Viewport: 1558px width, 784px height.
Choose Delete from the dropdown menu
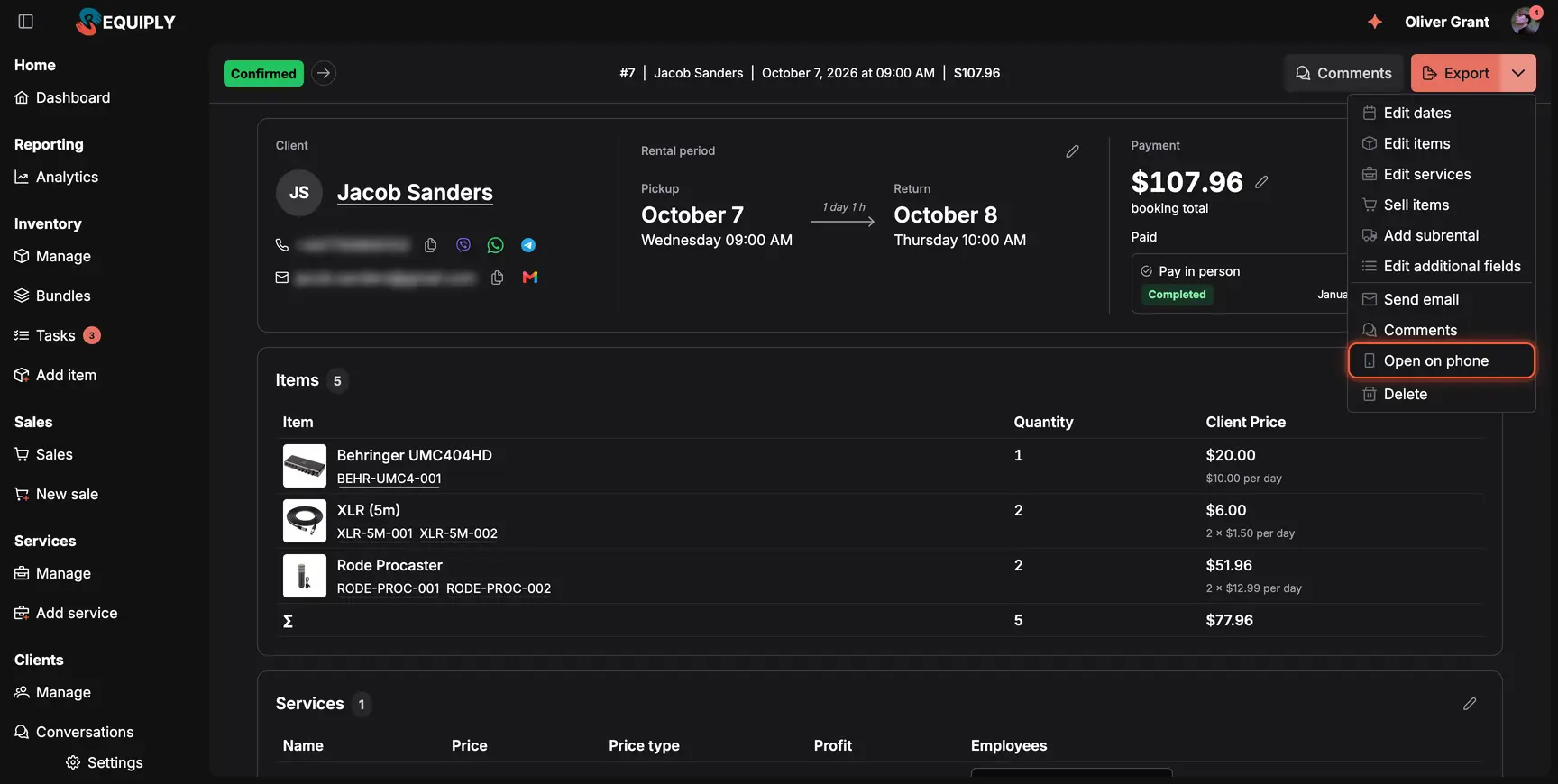pos(1441,394)
